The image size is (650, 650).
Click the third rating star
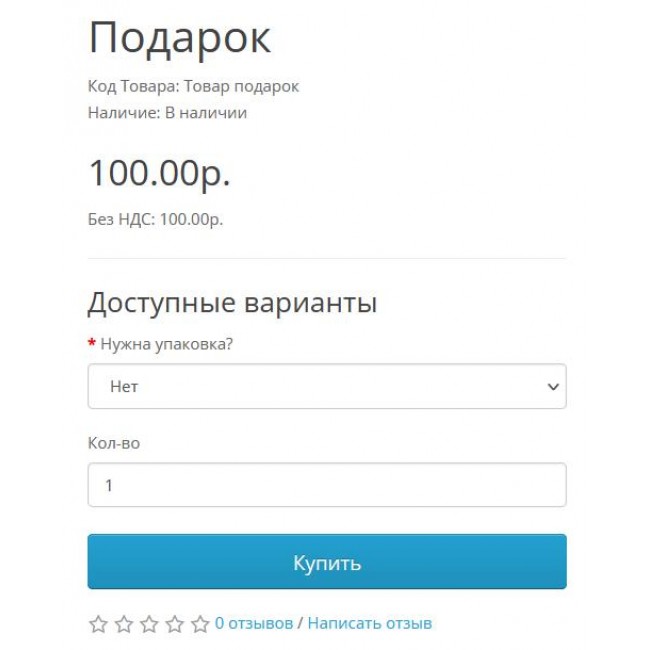coord(149,624)
